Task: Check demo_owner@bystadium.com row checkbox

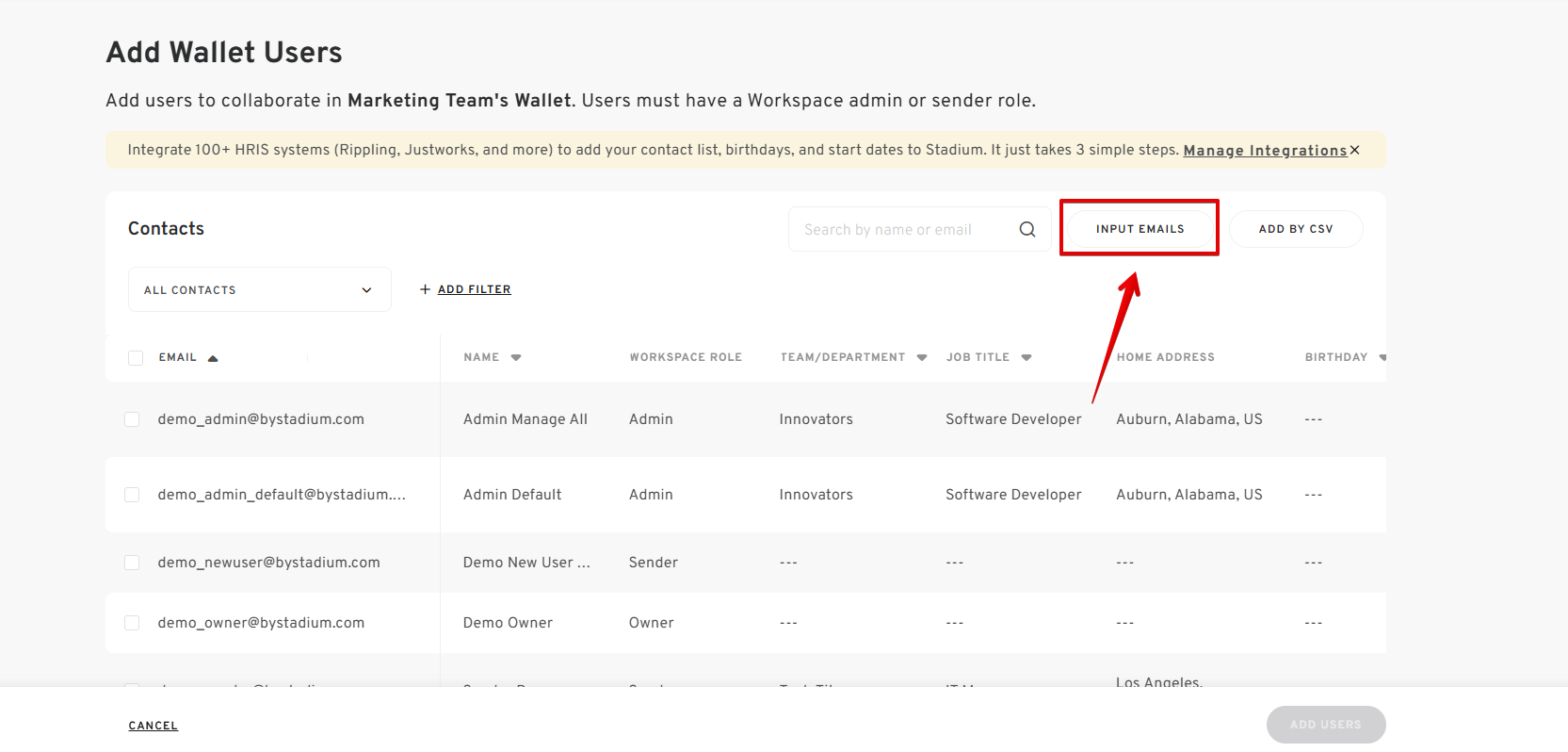Action: (132, 623)
